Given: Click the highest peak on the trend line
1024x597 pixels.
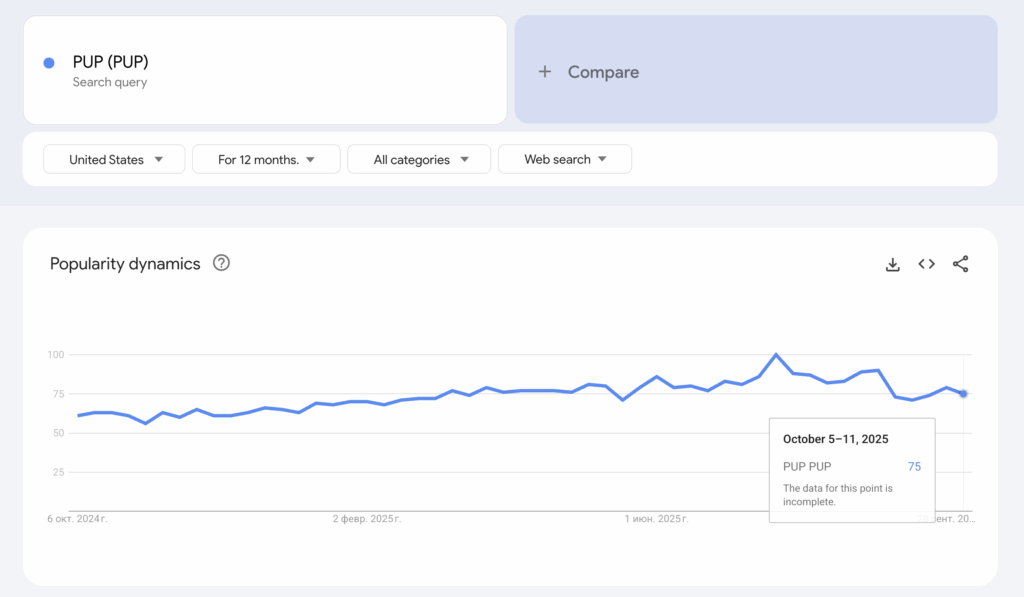Looking at the screenshot, I should 776,354.
